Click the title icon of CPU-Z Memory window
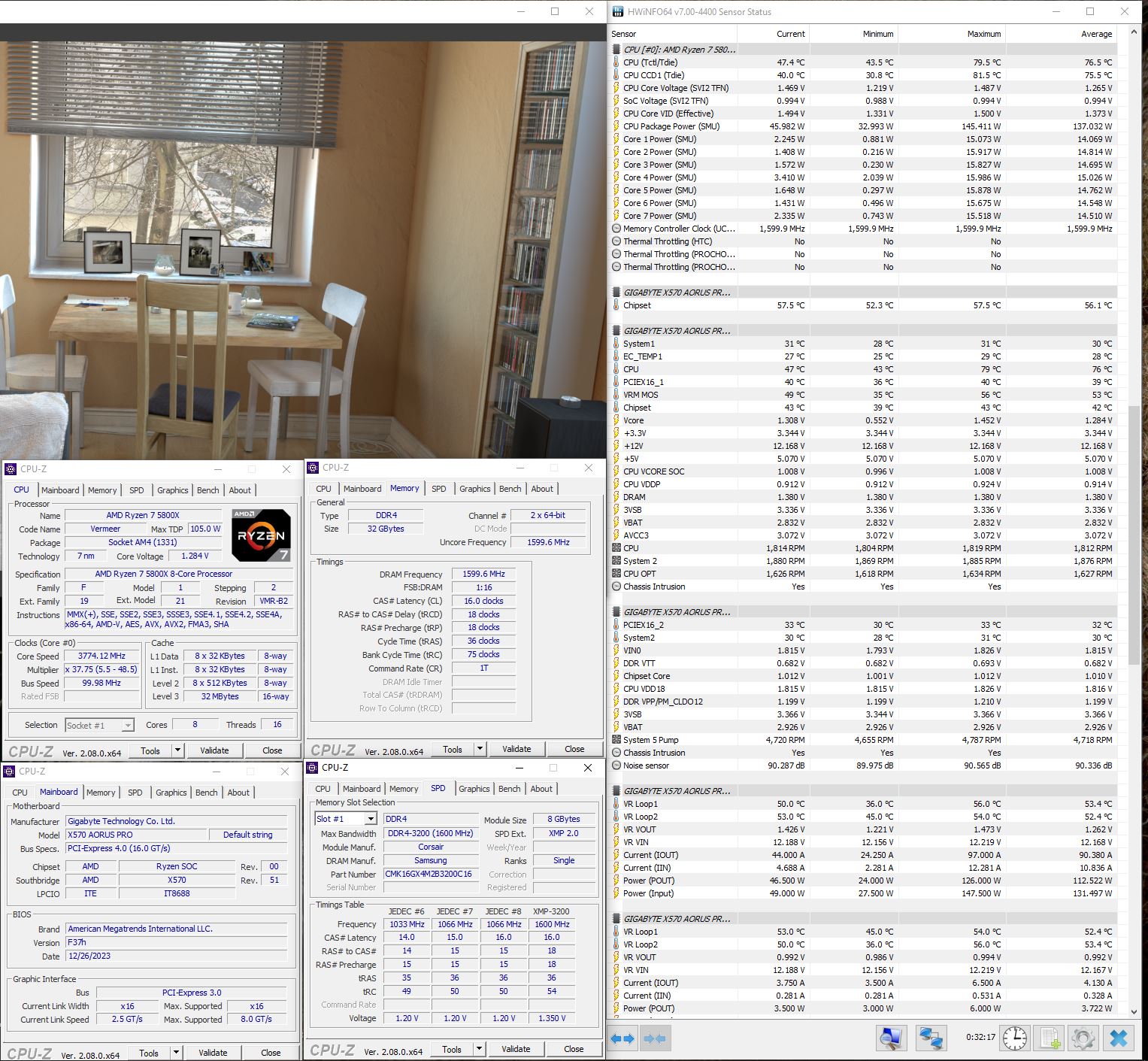 point(313,468)
